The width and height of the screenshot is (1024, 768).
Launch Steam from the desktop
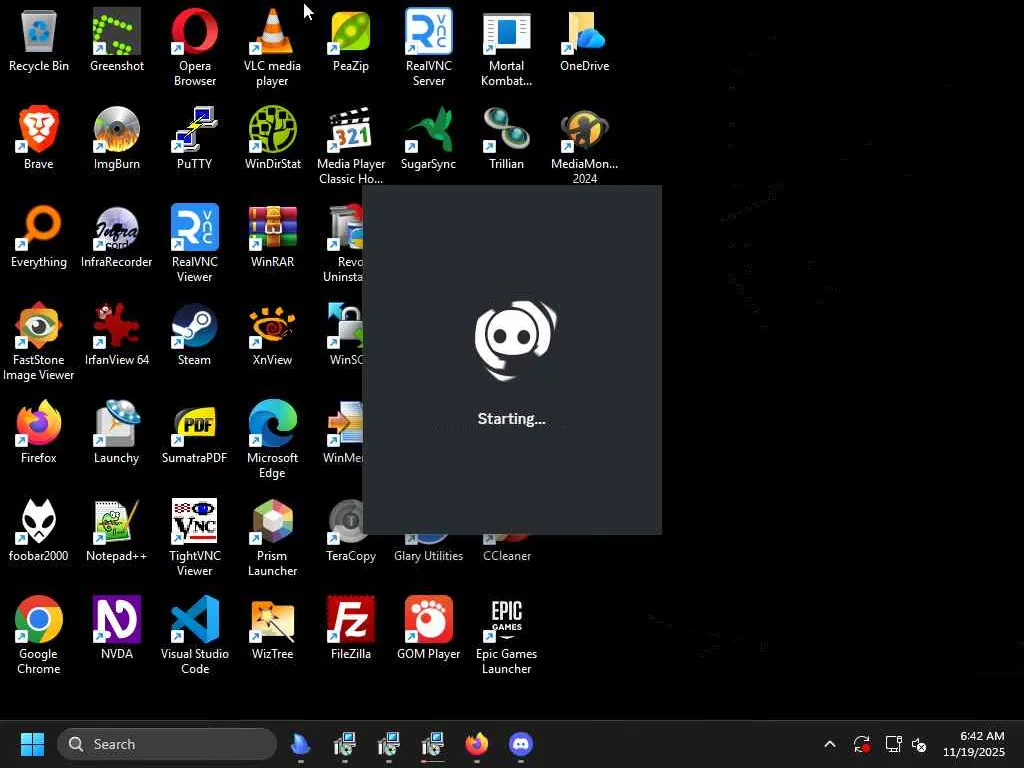point(195,334)
